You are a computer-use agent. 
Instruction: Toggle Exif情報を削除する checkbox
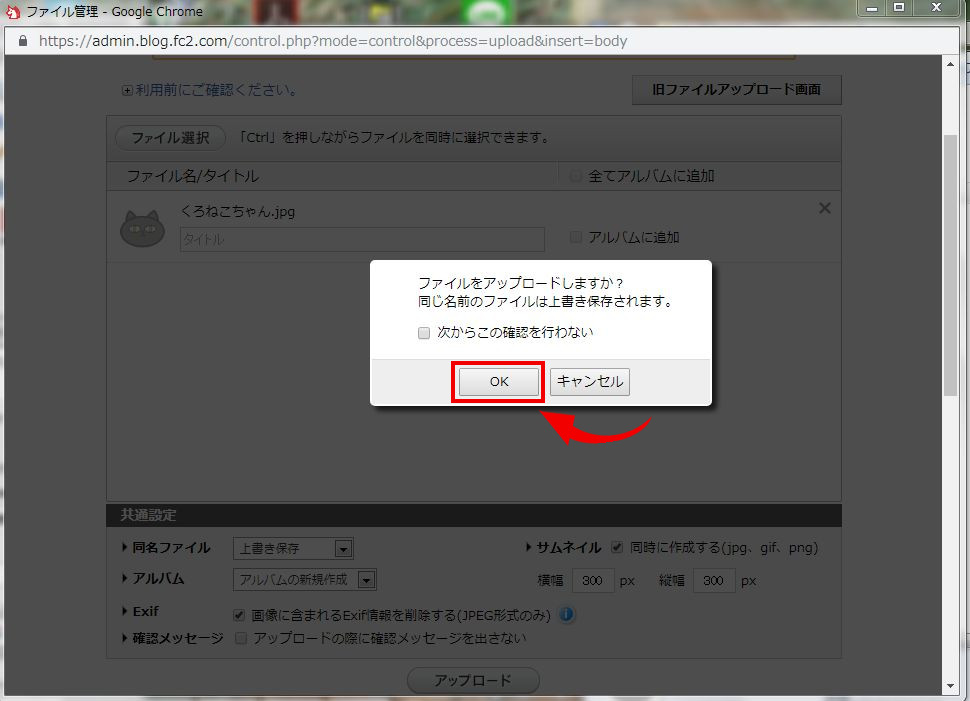[x=239, y=616]
